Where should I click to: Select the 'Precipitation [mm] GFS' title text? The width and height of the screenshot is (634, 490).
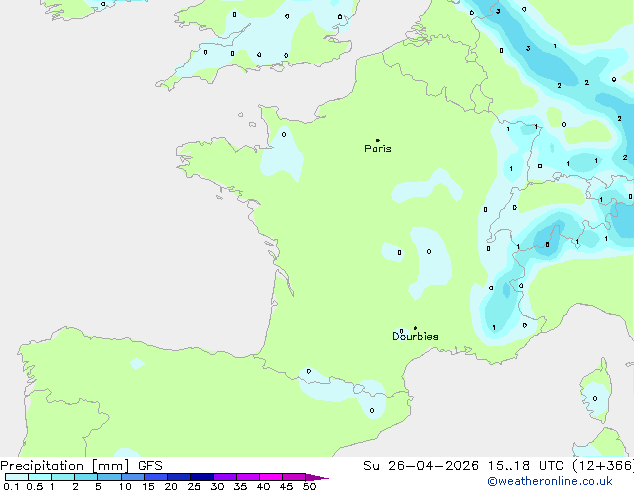coord(81,466)
